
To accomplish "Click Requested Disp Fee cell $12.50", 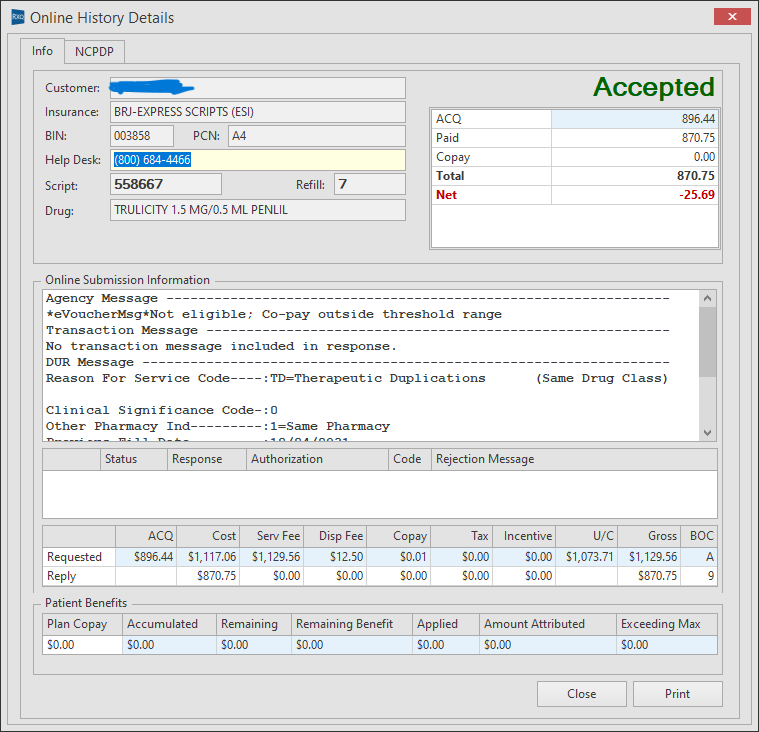I will 335,557.
